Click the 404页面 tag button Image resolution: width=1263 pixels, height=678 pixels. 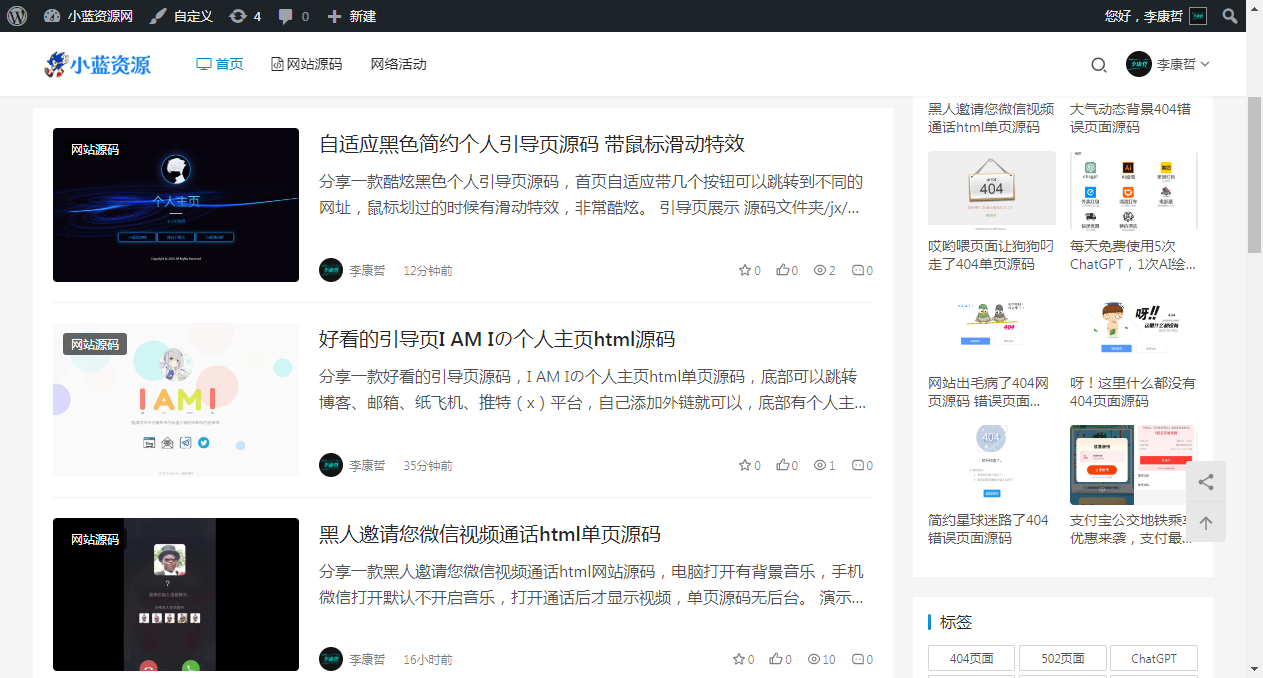pyautogui.click(x=971, y=659)
